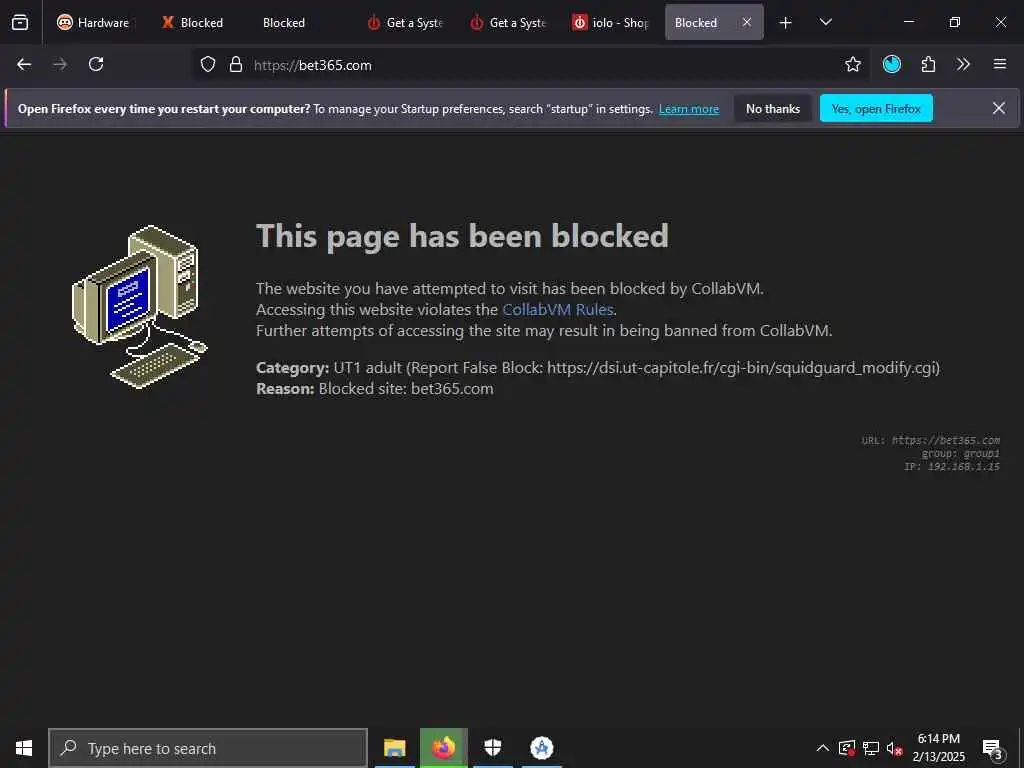Viewport: 1024px width, 768px height.
Task: Close the active Blocked tab
Action: [746, 22]
